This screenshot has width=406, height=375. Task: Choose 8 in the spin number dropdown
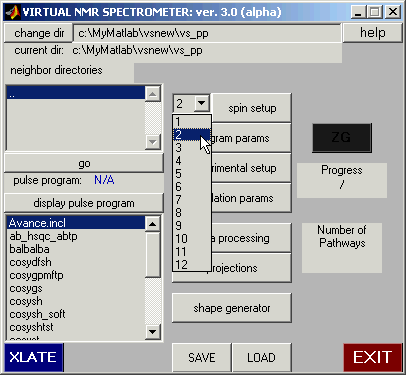pyautogui.click(x=192, y=213)
